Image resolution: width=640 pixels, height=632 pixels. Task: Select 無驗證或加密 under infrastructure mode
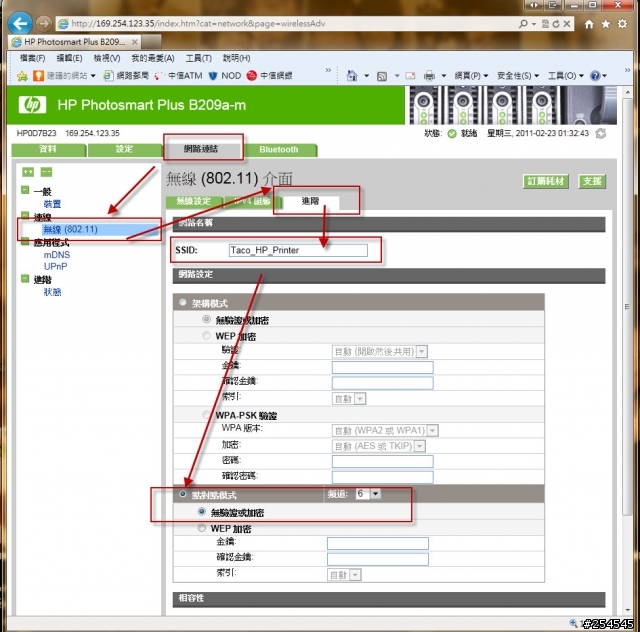pyautogui.click(x=206, y=319)
